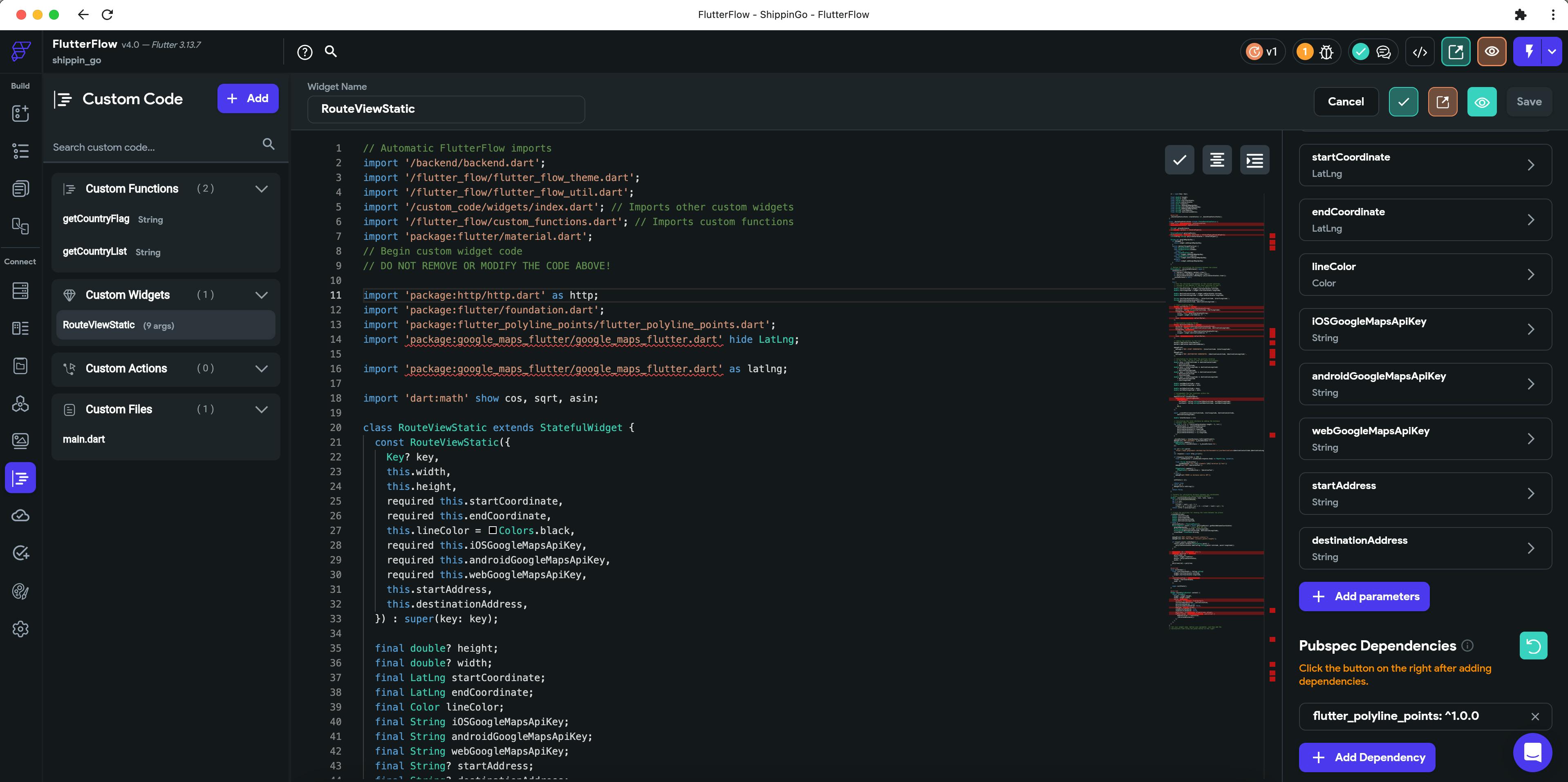Image resolution: width=1568 pixels, height=782 pixels.
Task: Toggle the orange eye preview icon in top bar
Action: pyautogui.click(x=1491, y=52)
